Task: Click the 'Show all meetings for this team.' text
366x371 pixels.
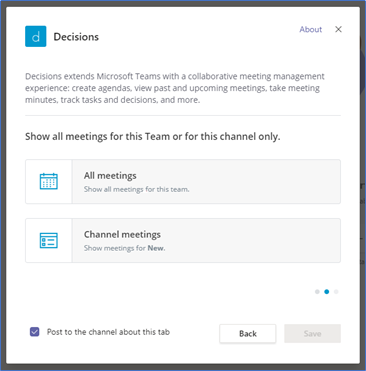Action: 137,189
